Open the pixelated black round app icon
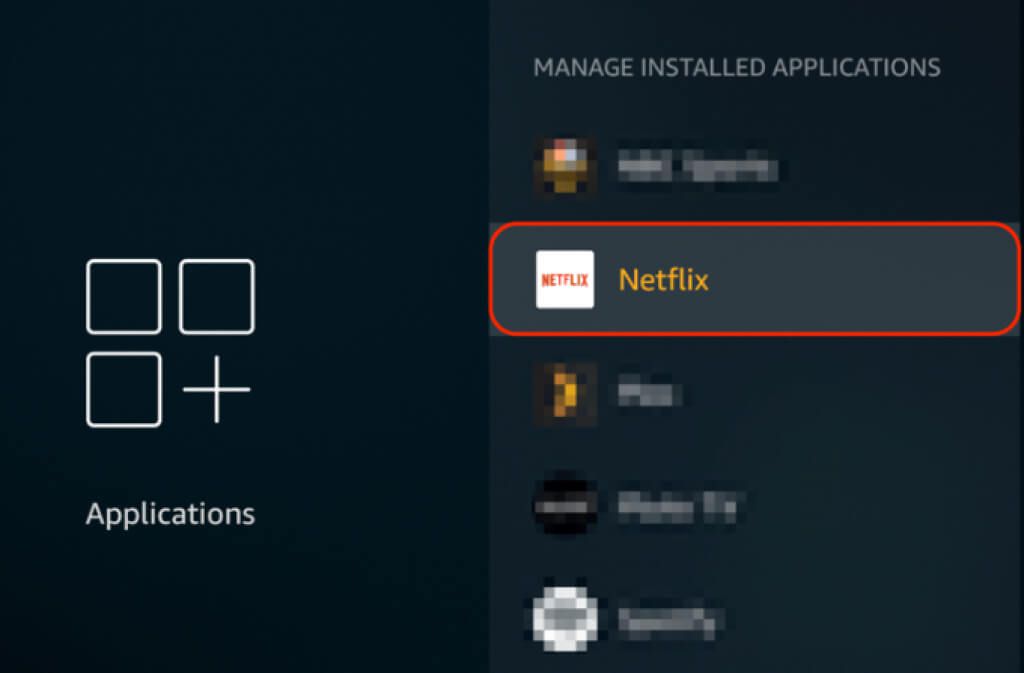This screenshot has width=1024, height=673. tap(565, 507)
